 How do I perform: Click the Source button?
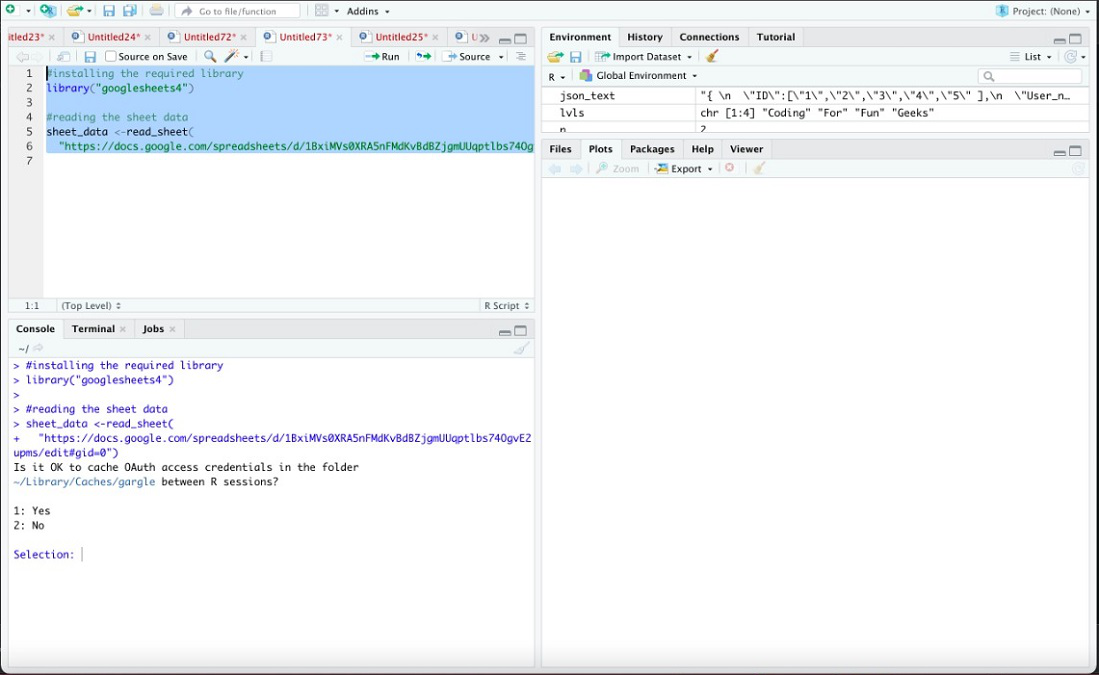468,57
